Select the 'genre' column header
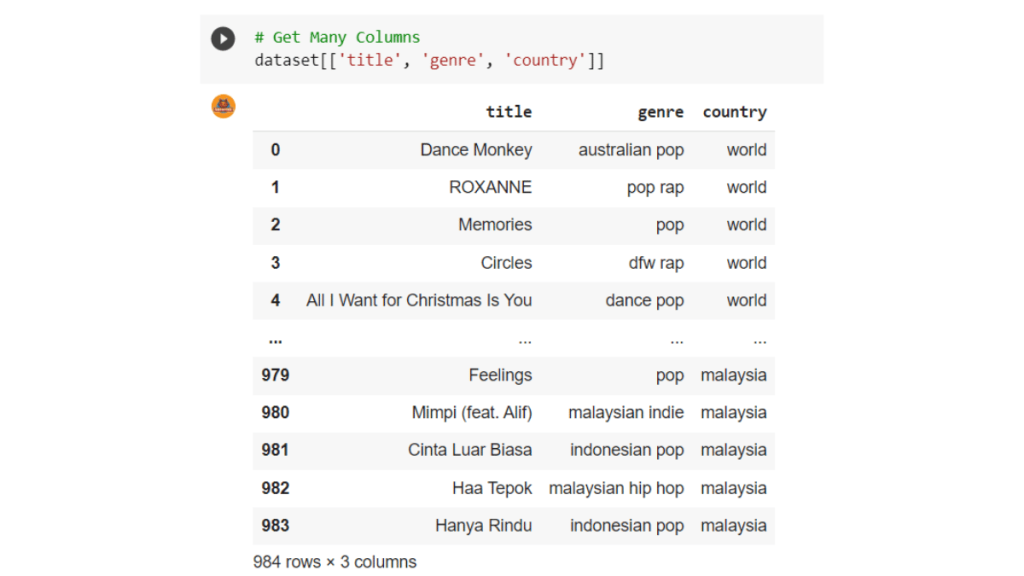The height and width of the screenshot is (576, 1024). coord(660,112)
